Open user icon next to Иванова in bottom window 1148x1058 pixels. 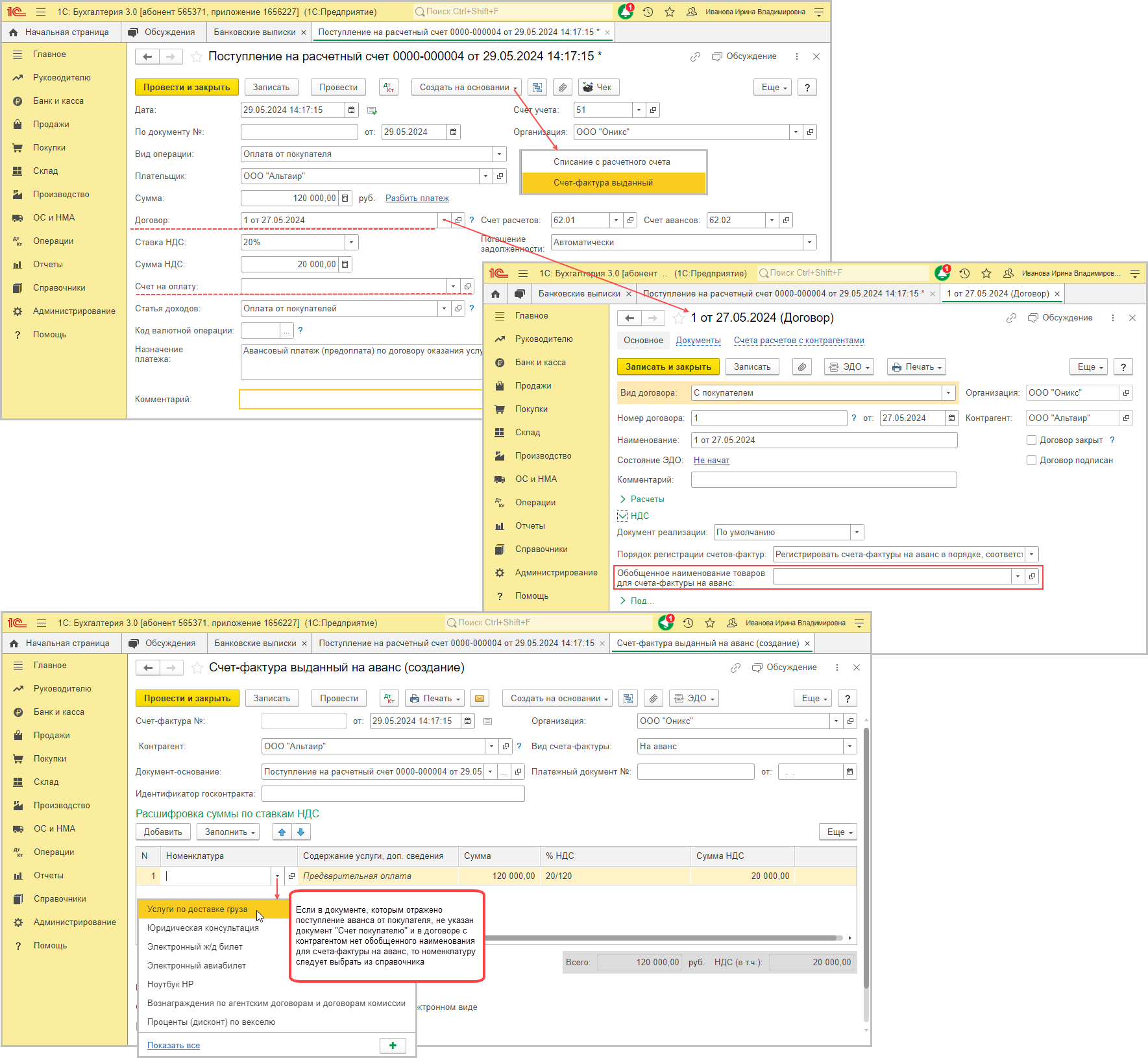pyautogui.click(x=731, y=623)
